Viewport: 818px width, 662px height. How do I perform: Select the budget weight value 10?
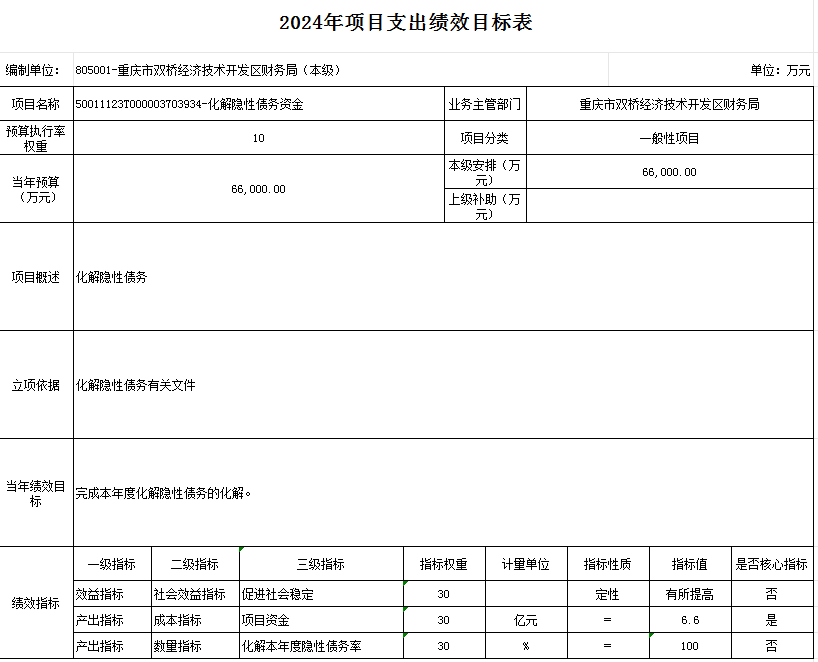(259, 138)
